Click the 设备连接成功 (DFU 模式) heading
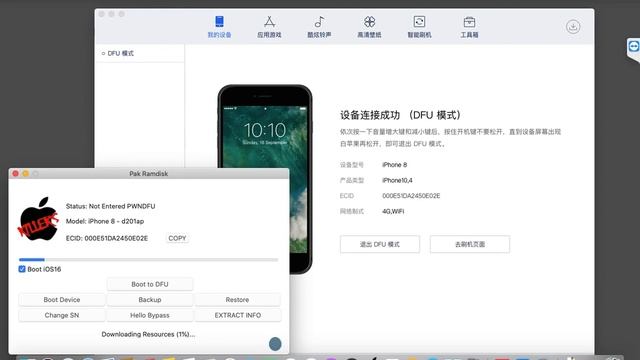This screenshot has width=640, height=360. pyautogui.click(x=400, y=115)
